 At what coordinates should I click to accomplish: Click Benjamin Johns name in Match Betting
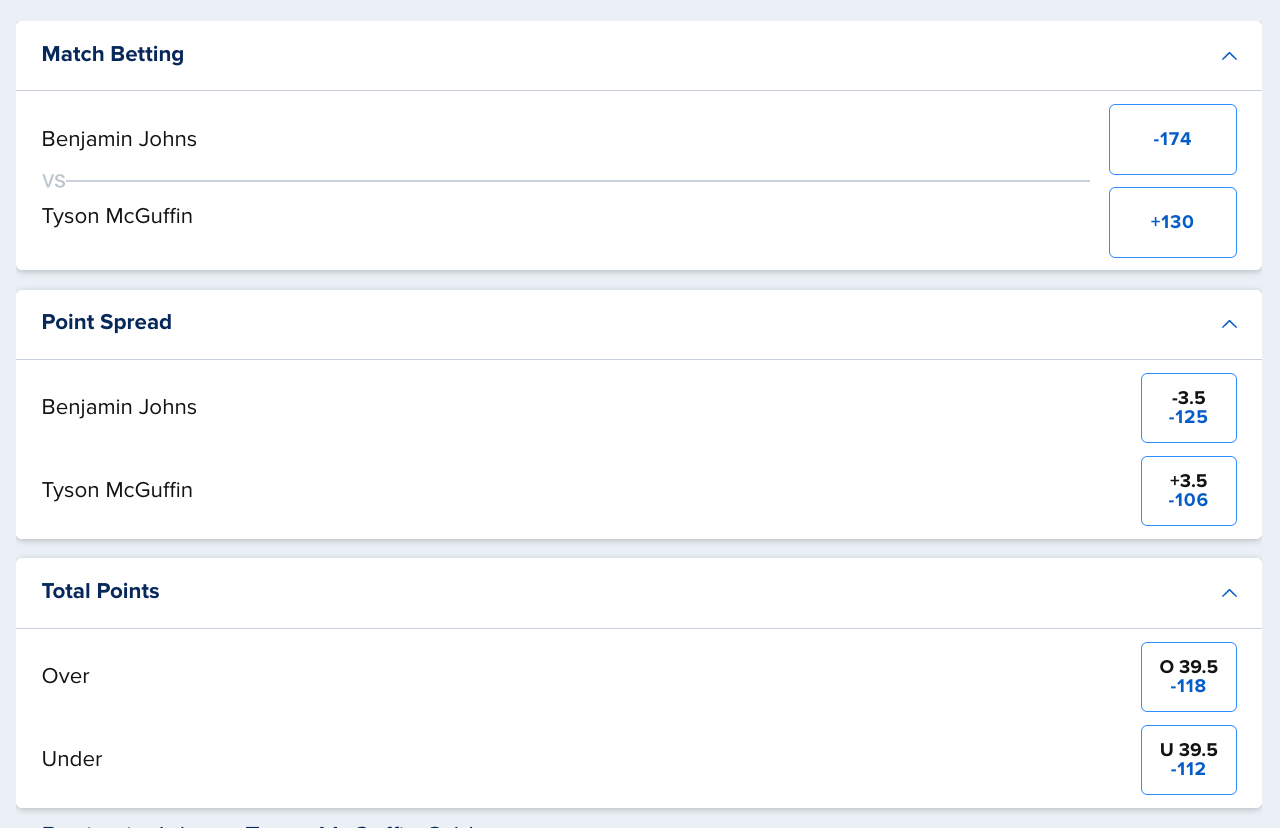[119, 139]
